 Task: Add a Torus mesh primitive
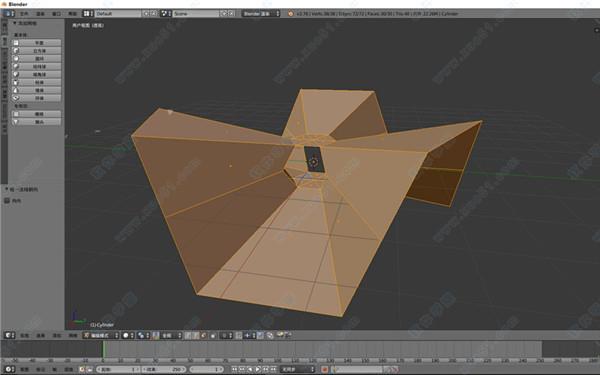click(36, 98)
